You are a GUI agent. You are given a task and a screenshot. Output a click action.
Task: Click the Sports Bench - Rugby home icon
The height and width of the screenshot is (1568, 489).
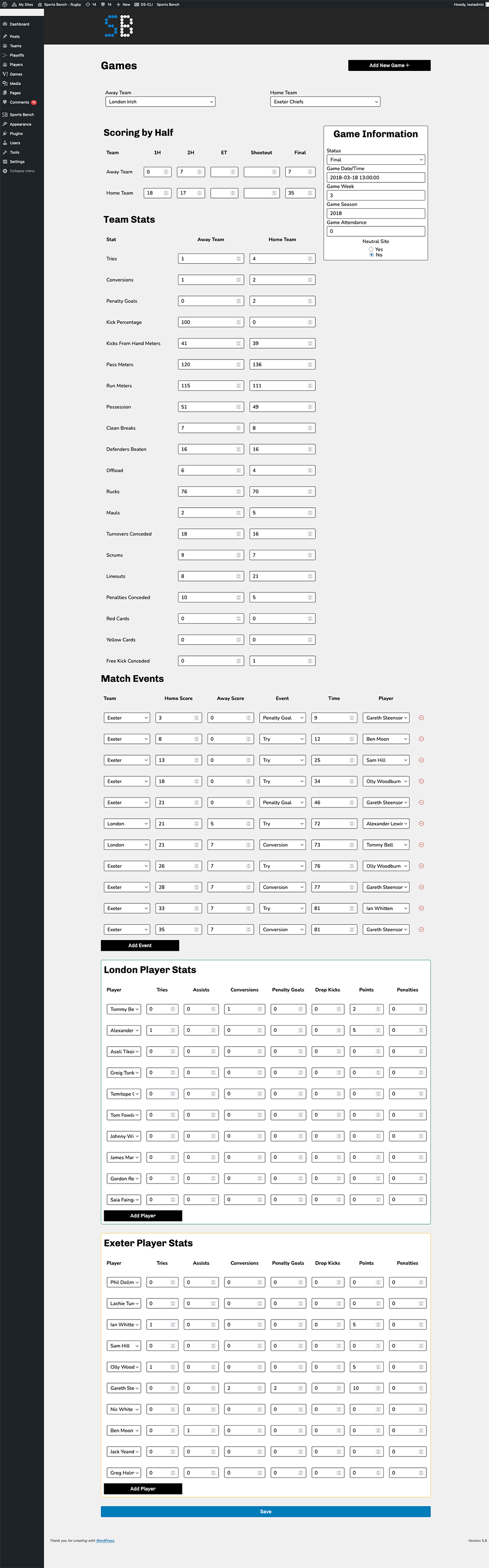tap(40, 4)
